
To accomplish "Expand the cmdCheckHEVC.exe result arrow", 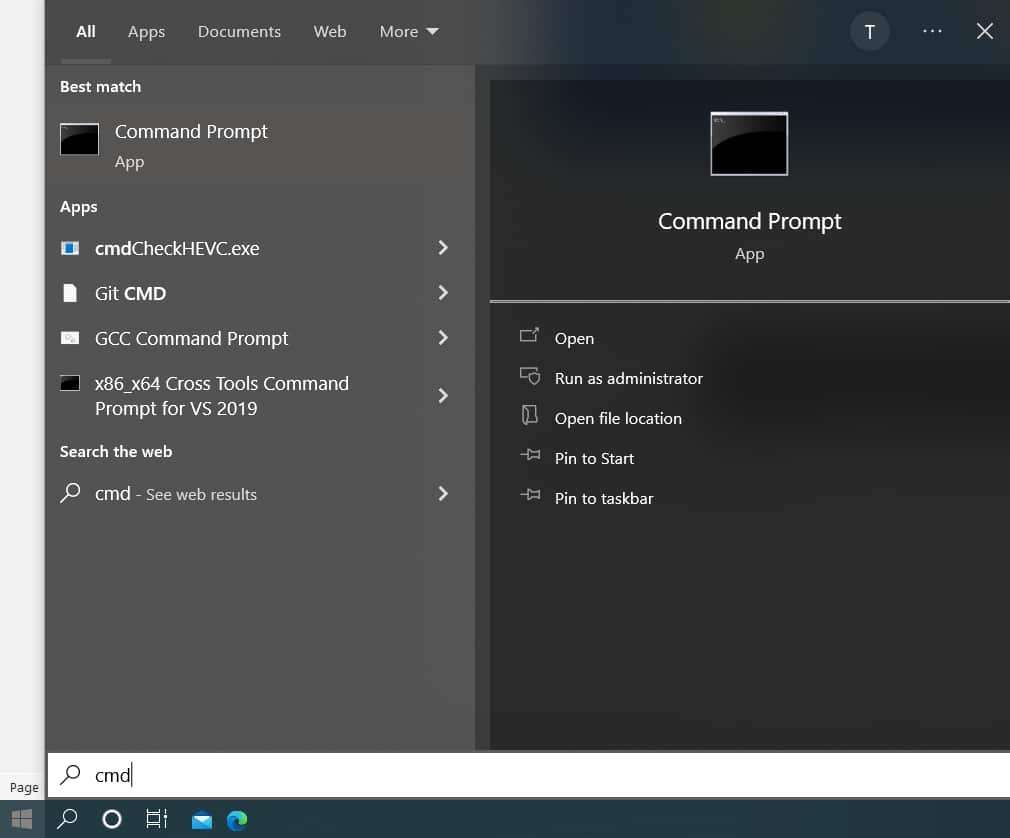I will [443, 248].
